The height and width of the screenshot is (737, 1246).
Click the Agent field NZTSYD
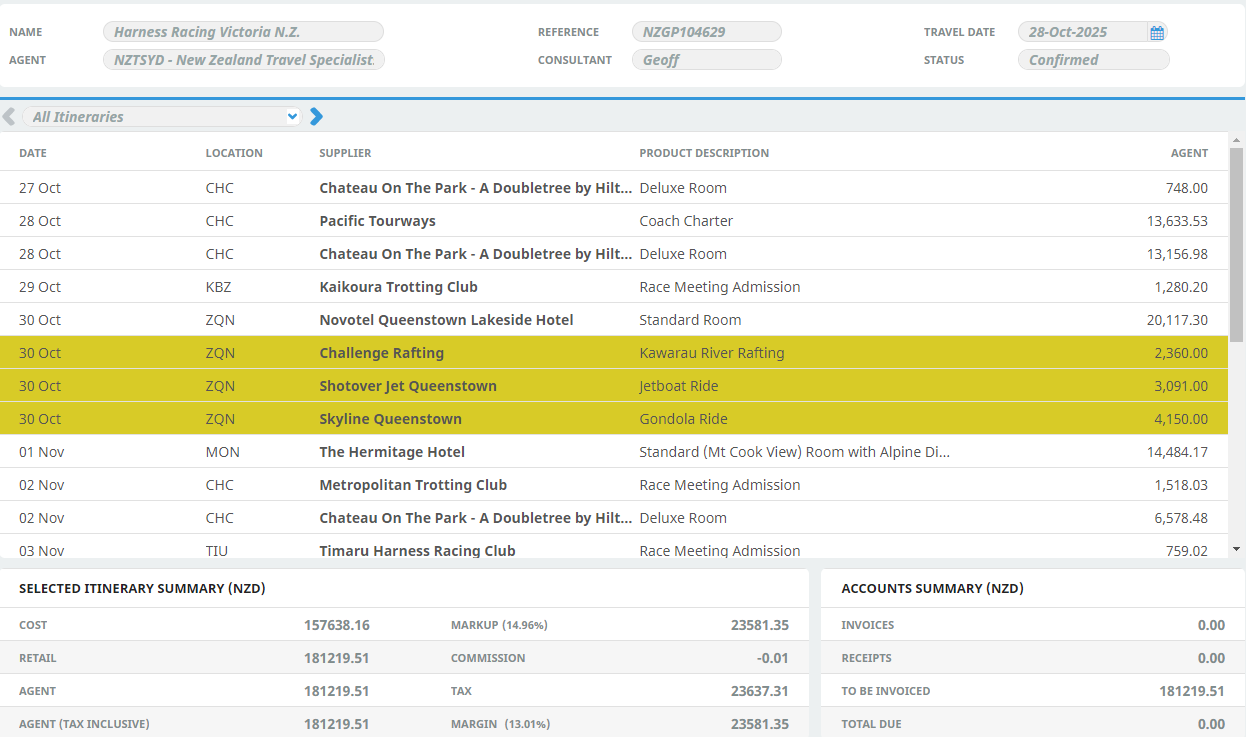(x=243, y=60)
